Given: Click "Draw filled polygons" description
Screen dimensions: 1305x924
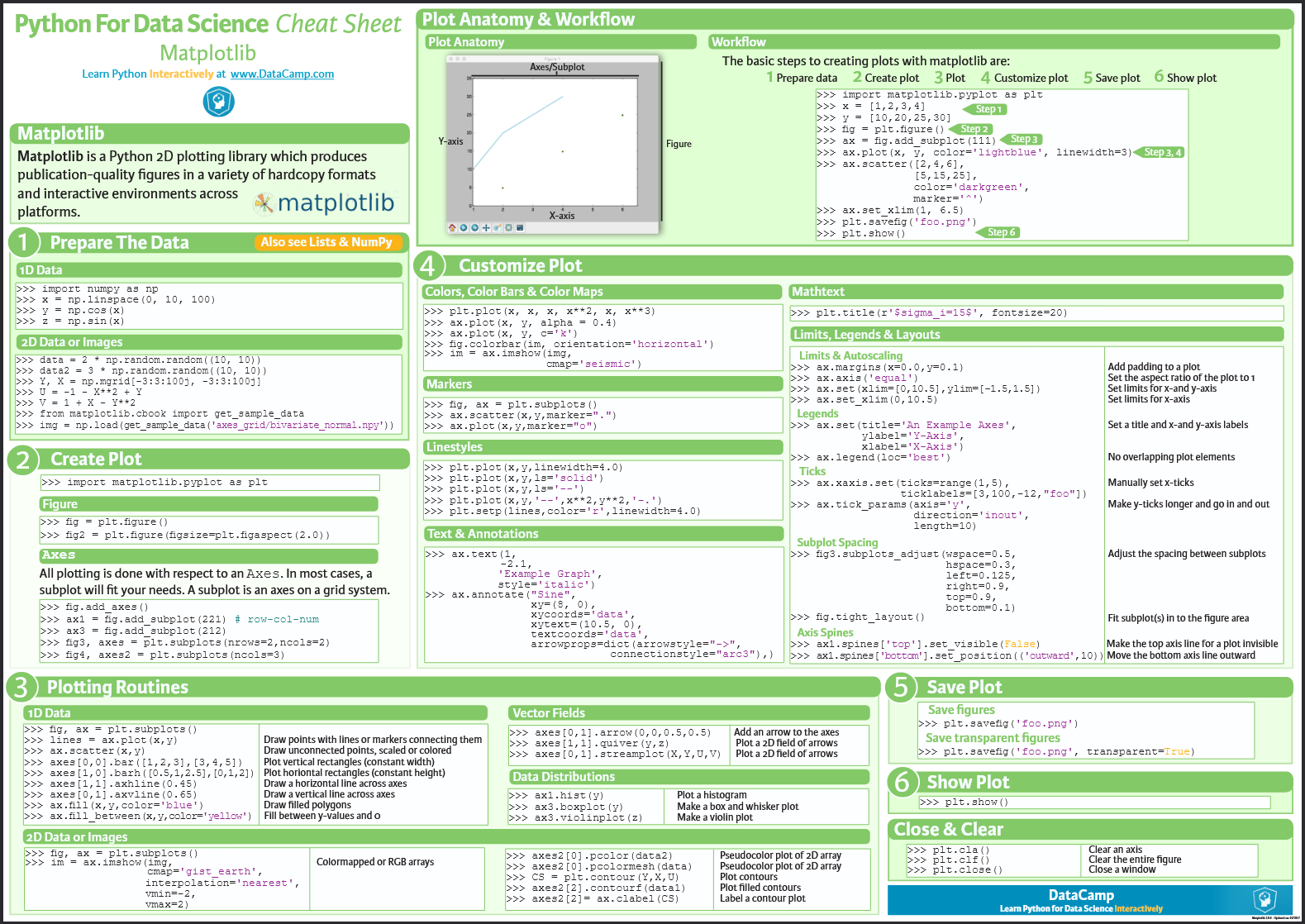Looking at the screenshot, I should pos(307,805).
